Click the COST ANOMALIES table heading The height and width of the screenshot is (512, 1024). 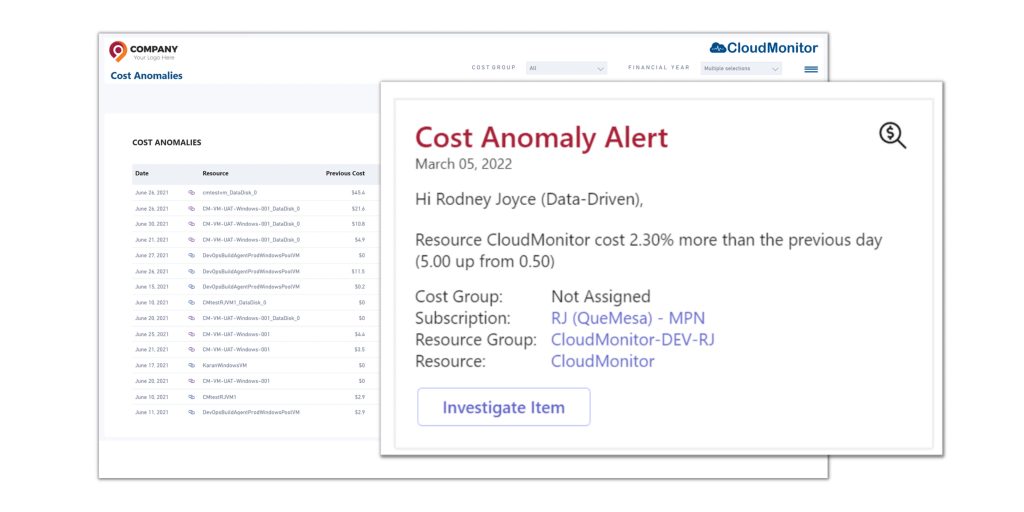pos(167,142)
